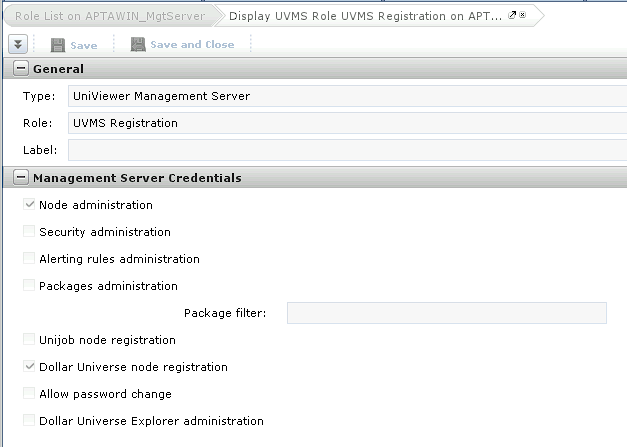Viewport: 627px width, 447px height.
Task: Click into the Package filter field
Action: pyautogui.click(x=447, y=313)
